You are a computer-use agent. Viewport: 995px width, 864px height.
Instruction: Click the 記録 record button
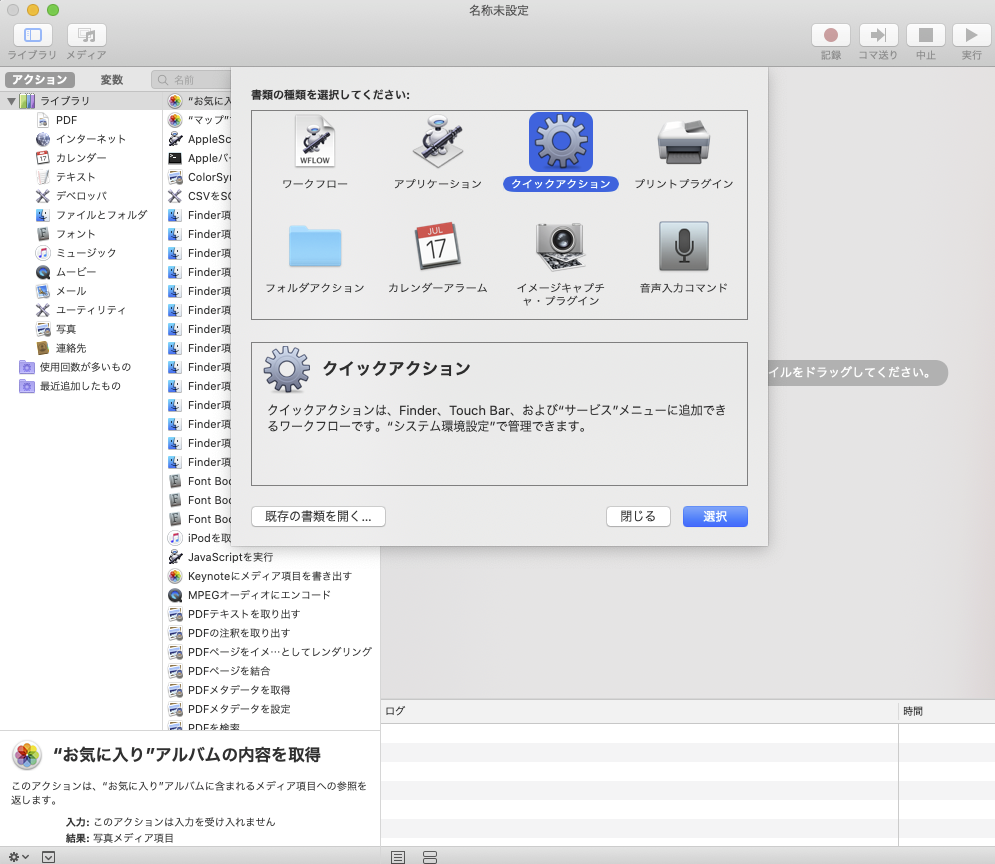click(831, 35)
